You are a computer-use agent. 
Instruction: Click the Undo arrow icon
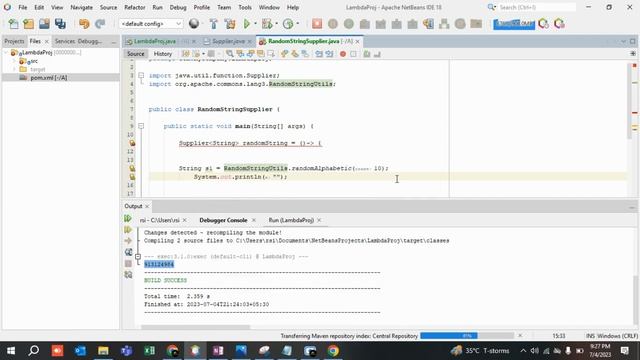pyautogui.click(x=84, y=24)
